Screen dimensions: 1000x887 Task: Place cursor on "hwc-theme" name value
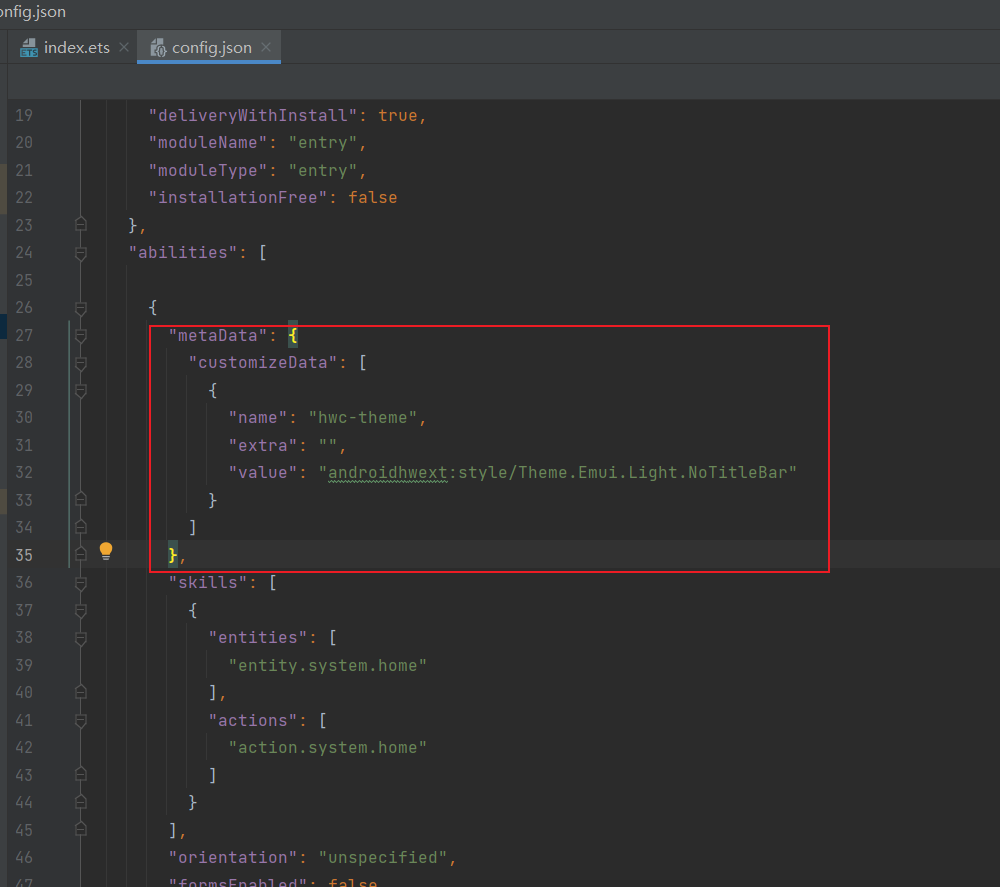(363, 417)
